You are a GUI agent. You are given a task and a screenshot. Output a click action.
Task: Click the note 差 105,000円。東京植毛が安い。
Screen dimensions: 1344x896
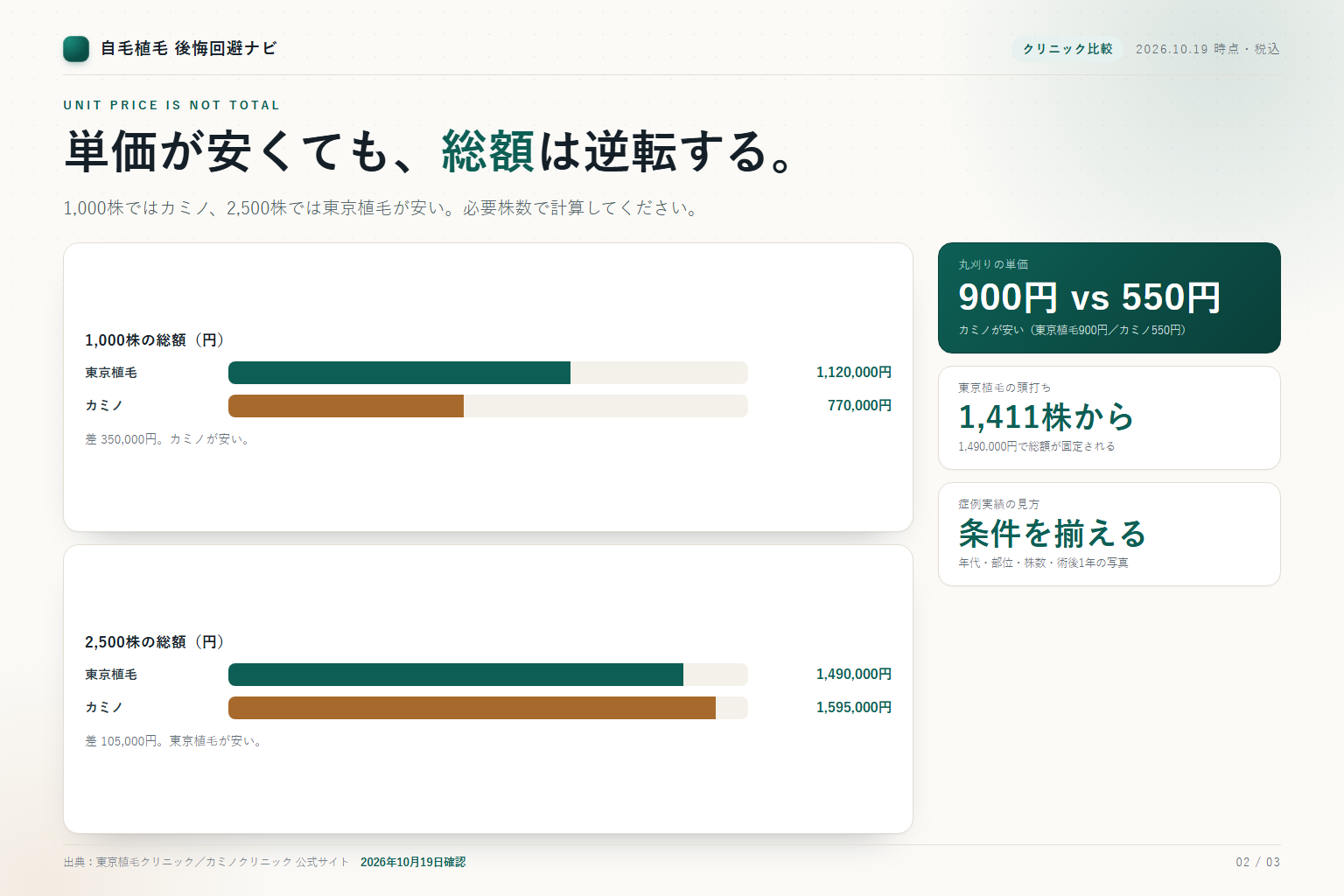tap(175, 741)
